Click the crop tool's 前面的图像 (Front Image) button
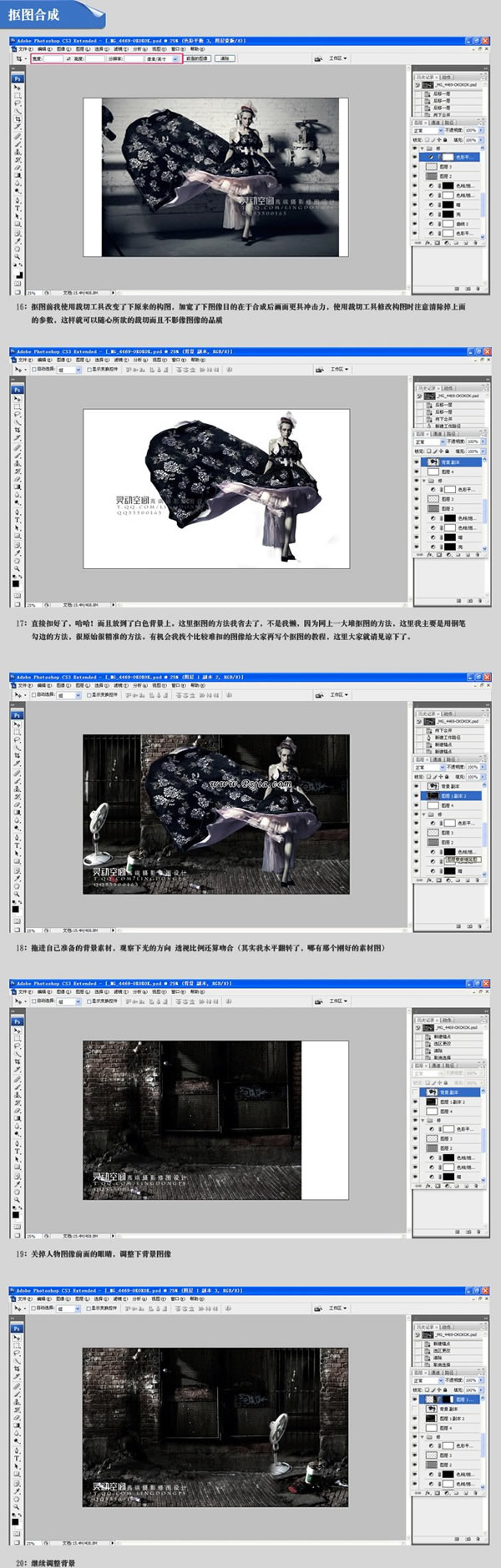This screenshot has width=501, height=1568. pyautogui.click(x=198, y=58)
